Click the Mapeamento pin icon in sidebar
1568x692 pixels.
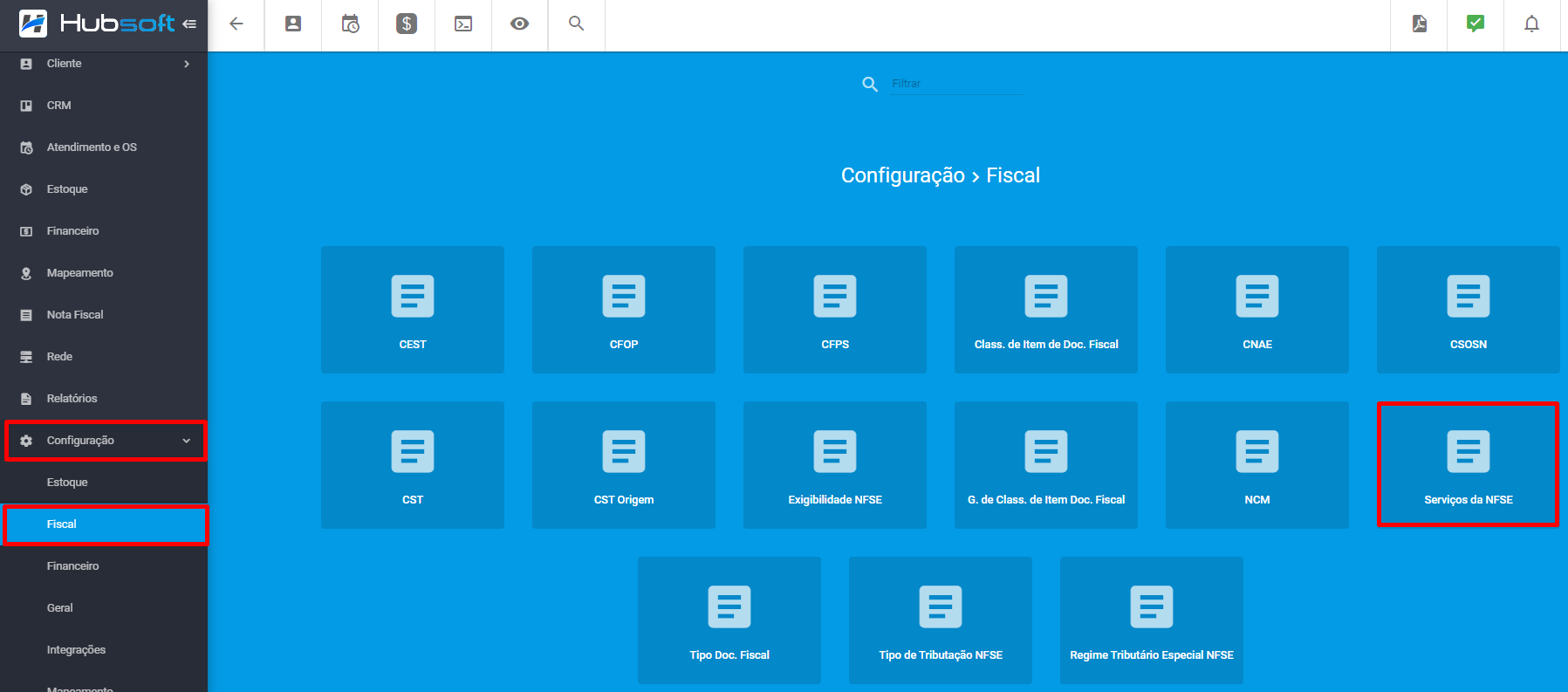click(x=26, y=273)
